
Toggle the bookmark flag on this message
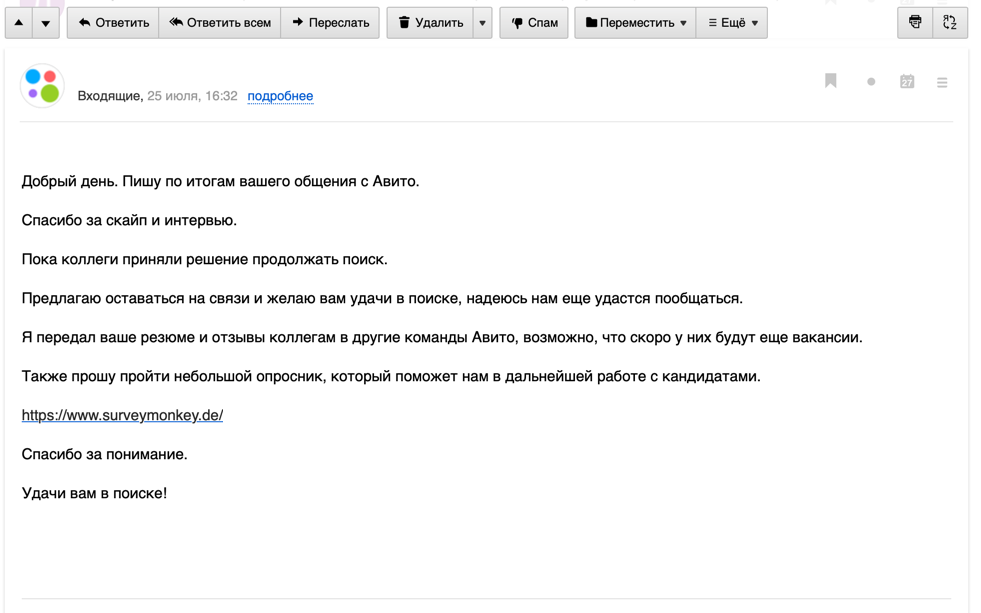[x=830, y=82]
